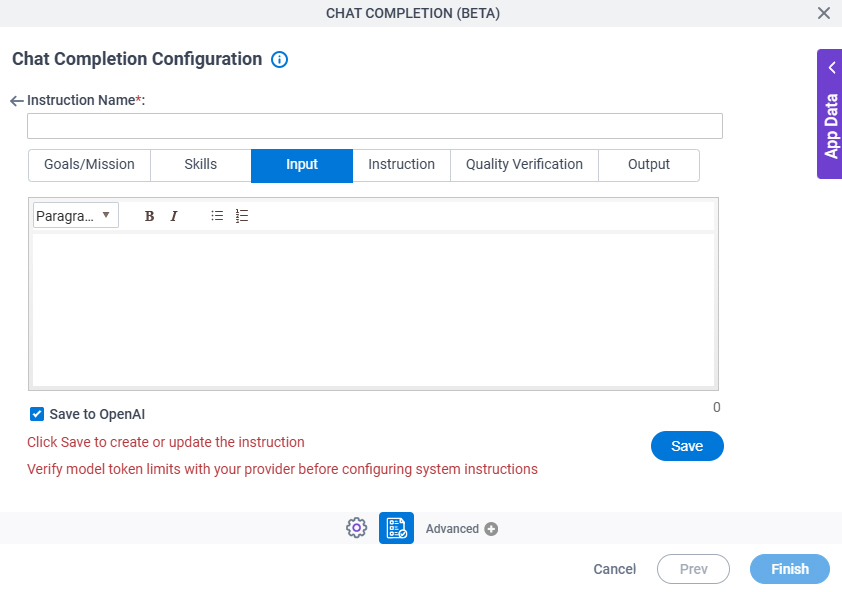Image resolution: width=842 pixels, height=592 pixels.
Task: Switch to the Goals/Mission tab
Action: (x=89, y=164)
